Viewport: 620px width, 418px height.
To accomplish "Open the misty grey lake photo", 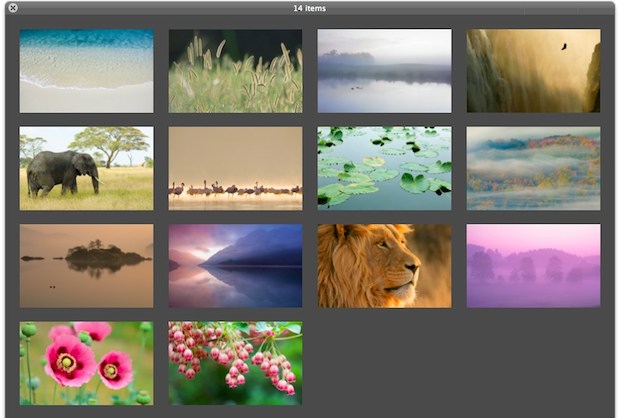I will coord(384,70).
